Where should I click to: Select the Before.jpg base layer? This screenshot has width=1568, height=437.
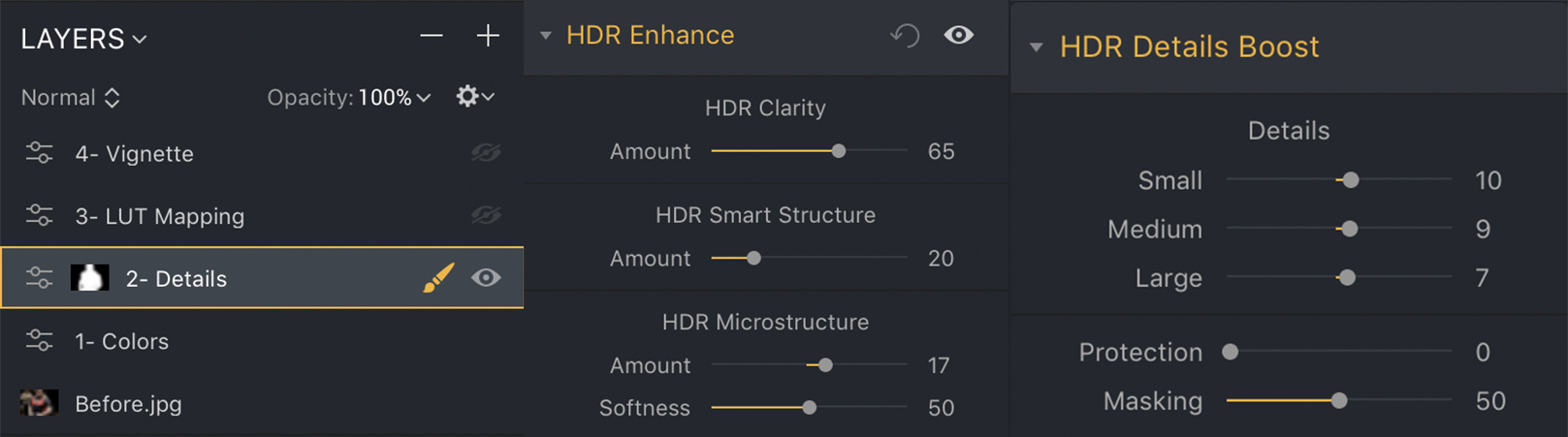[128, 403]
